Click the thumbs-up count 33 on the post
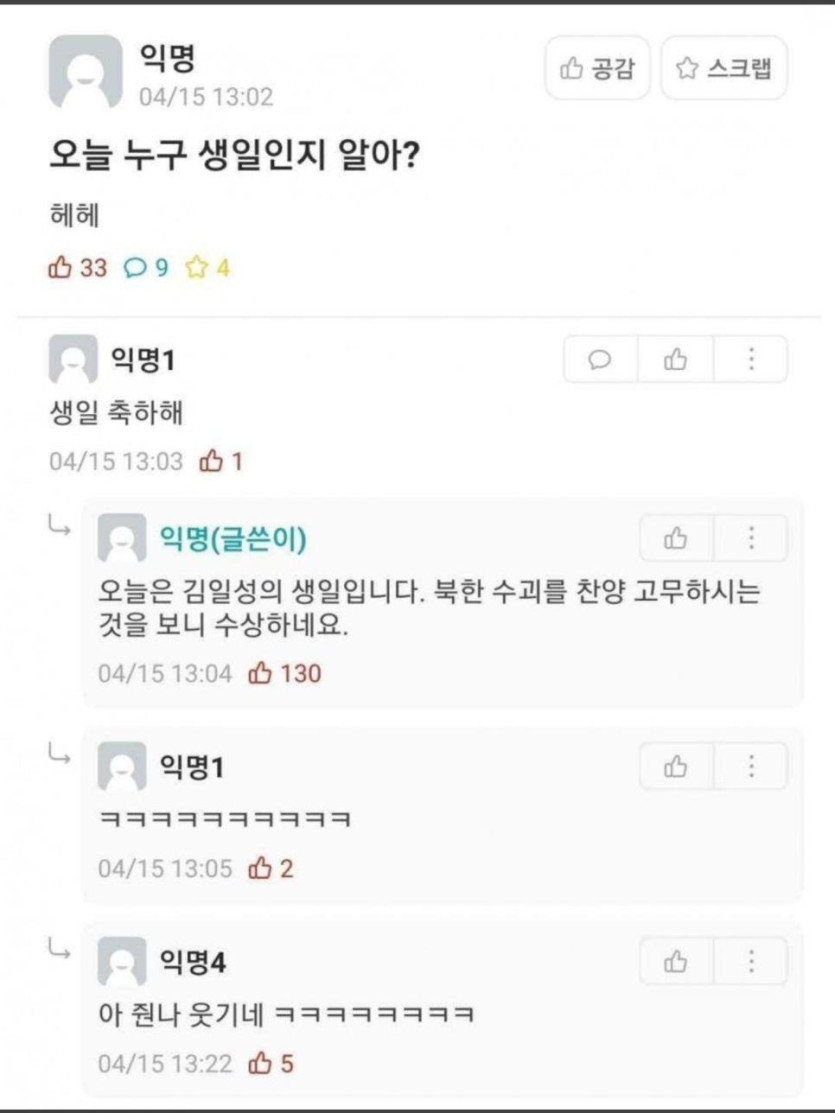The width and height of the screenshot is (835, 1113). click(78, 268)
